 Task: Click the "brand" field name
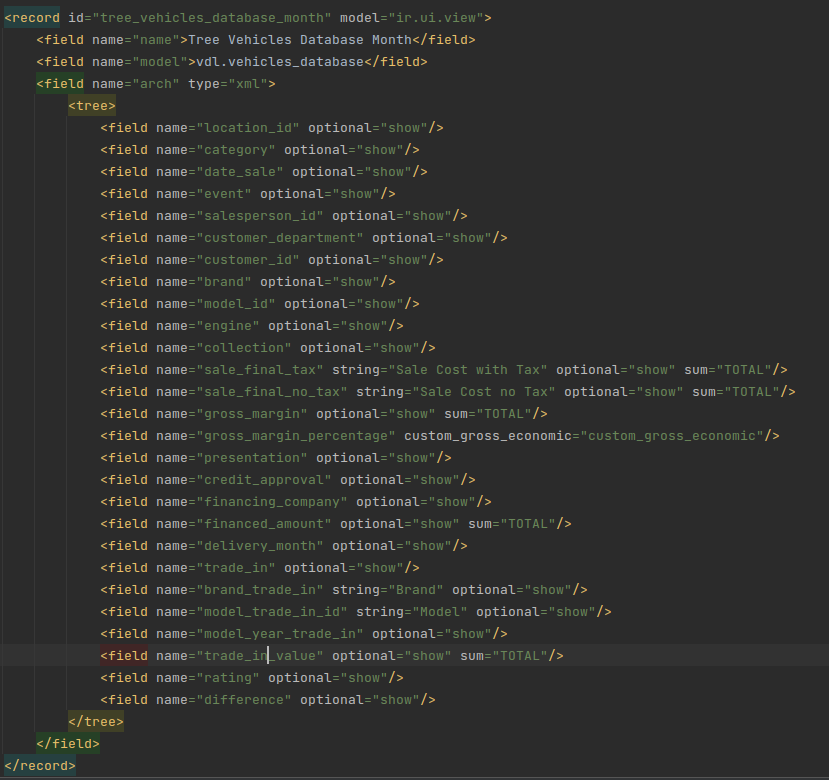[x=224, y=282]
